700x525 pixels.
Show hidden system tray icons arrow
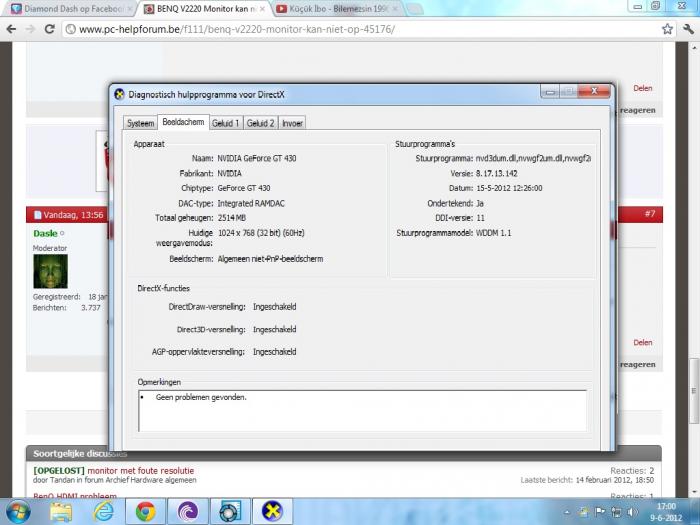coord(567,512)
